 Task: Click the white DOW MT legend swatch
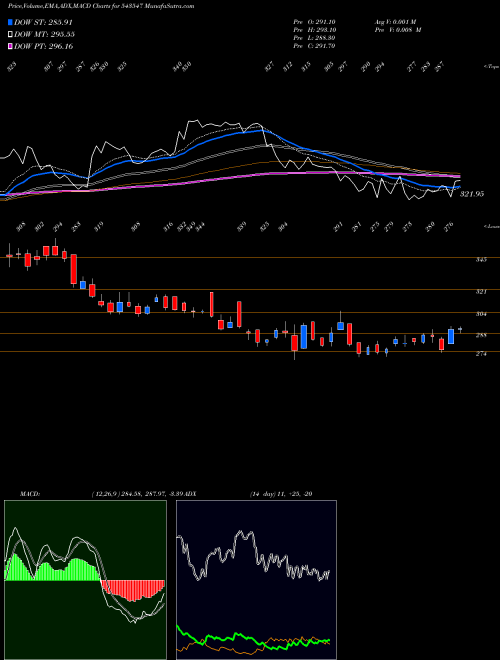tap(10, 34)
